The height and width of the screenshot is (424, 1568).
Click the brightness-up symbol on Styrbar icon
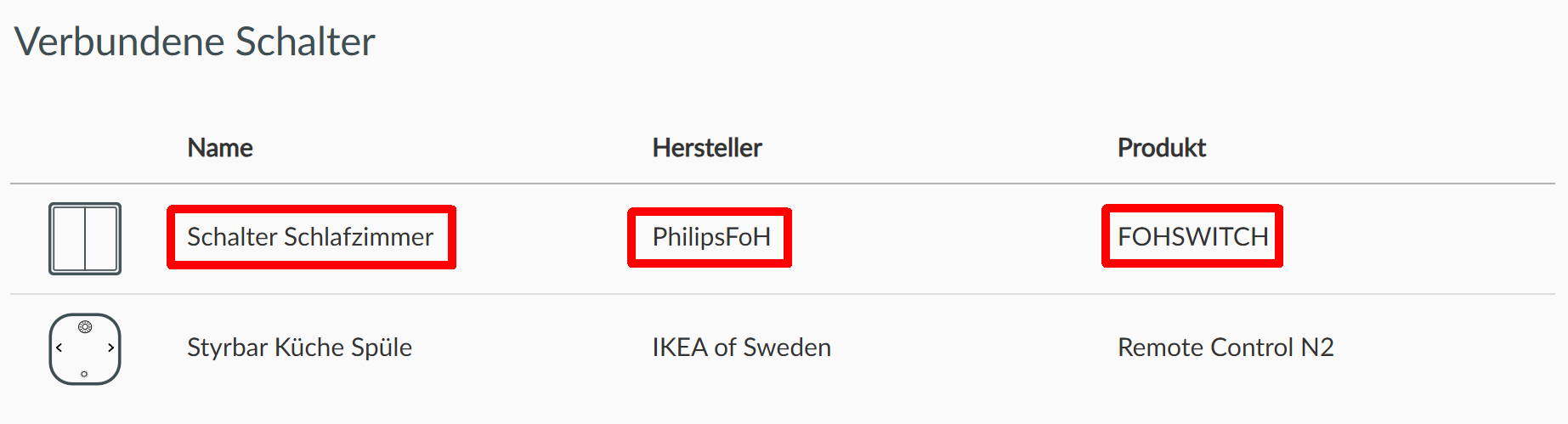85,326
